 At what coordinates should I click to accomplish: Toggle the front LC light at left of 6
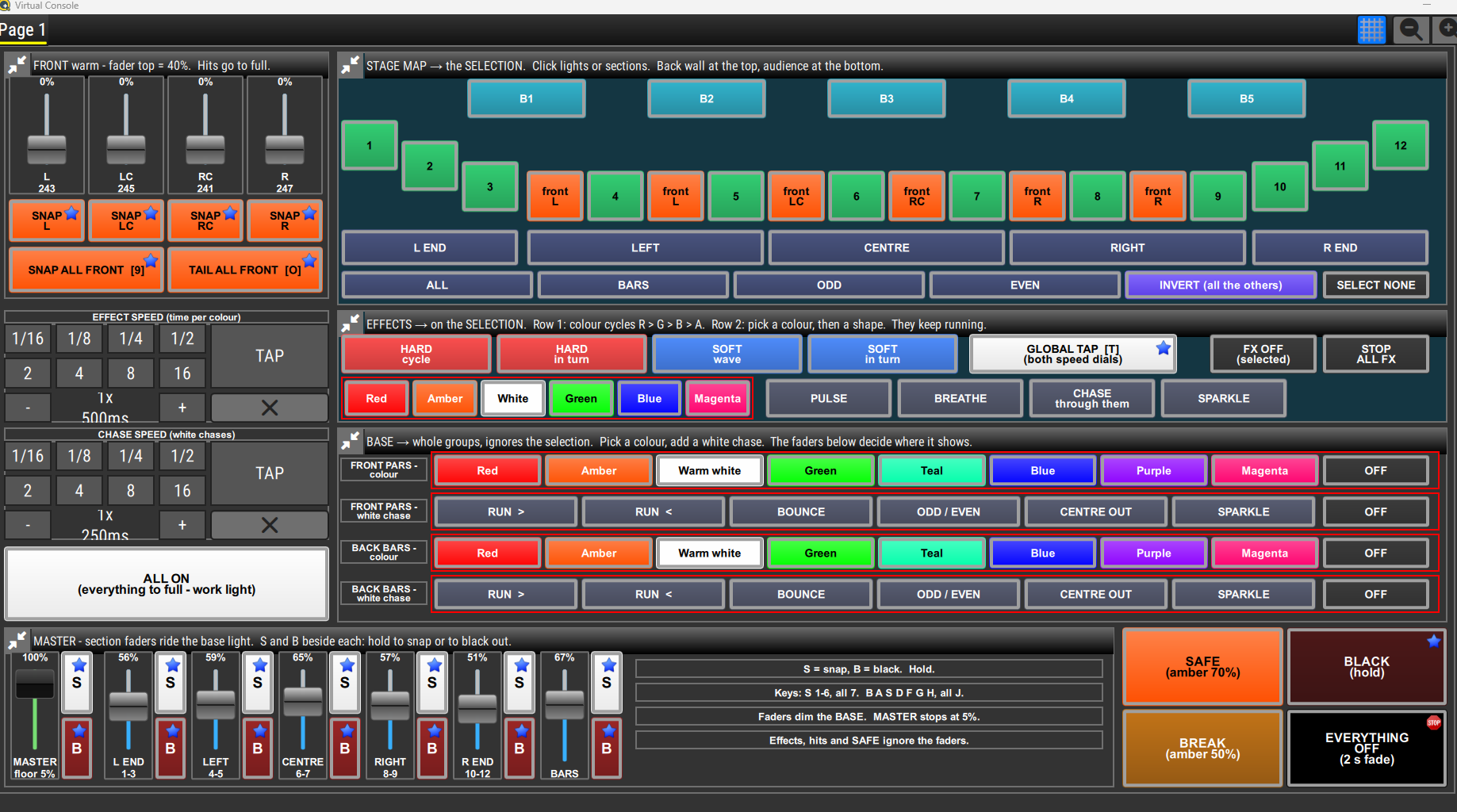pos(796,196)
